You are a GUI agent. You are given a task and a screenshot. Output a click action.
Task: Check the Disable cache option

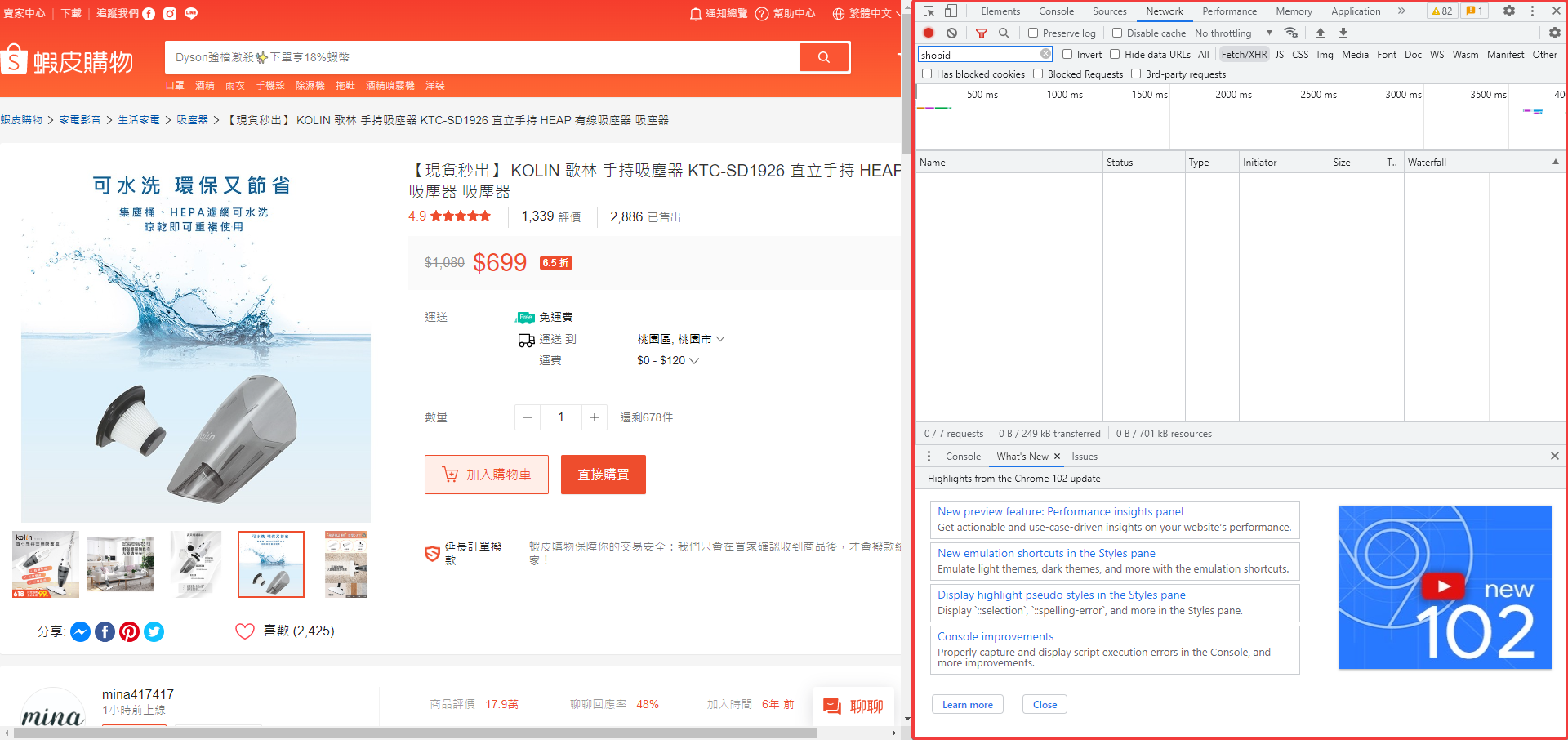coord(1117,33)
